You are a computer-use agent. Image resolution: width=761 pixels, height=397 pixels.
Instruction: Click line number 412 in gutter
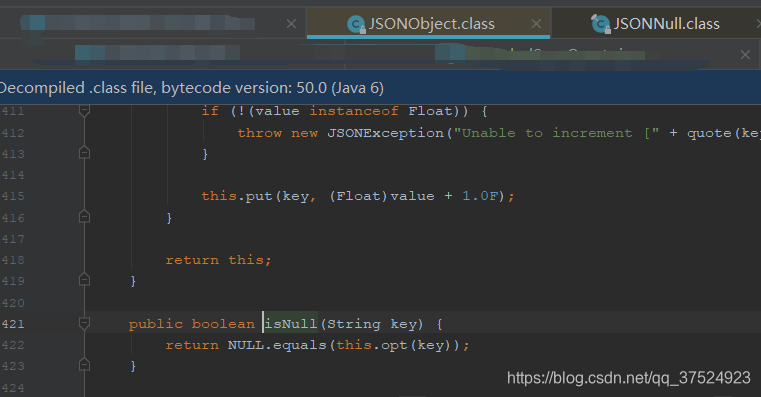point(13,133)
